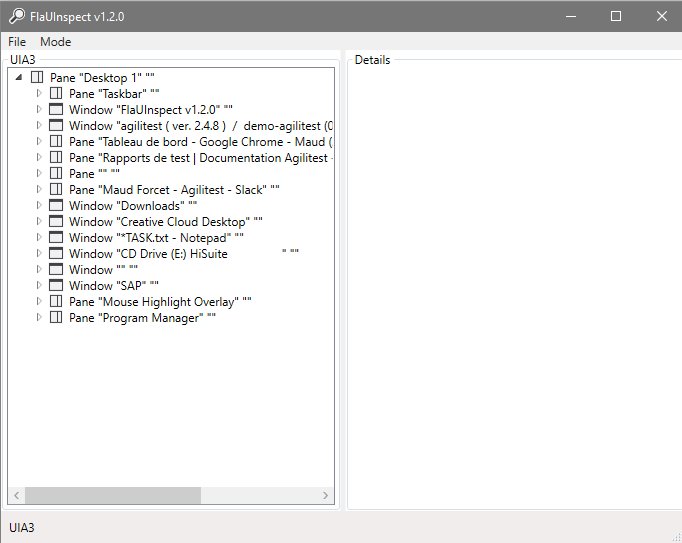The image size is (682, 543).
Task: Close the FlaUInspect window
Action: tap(661, 17)
